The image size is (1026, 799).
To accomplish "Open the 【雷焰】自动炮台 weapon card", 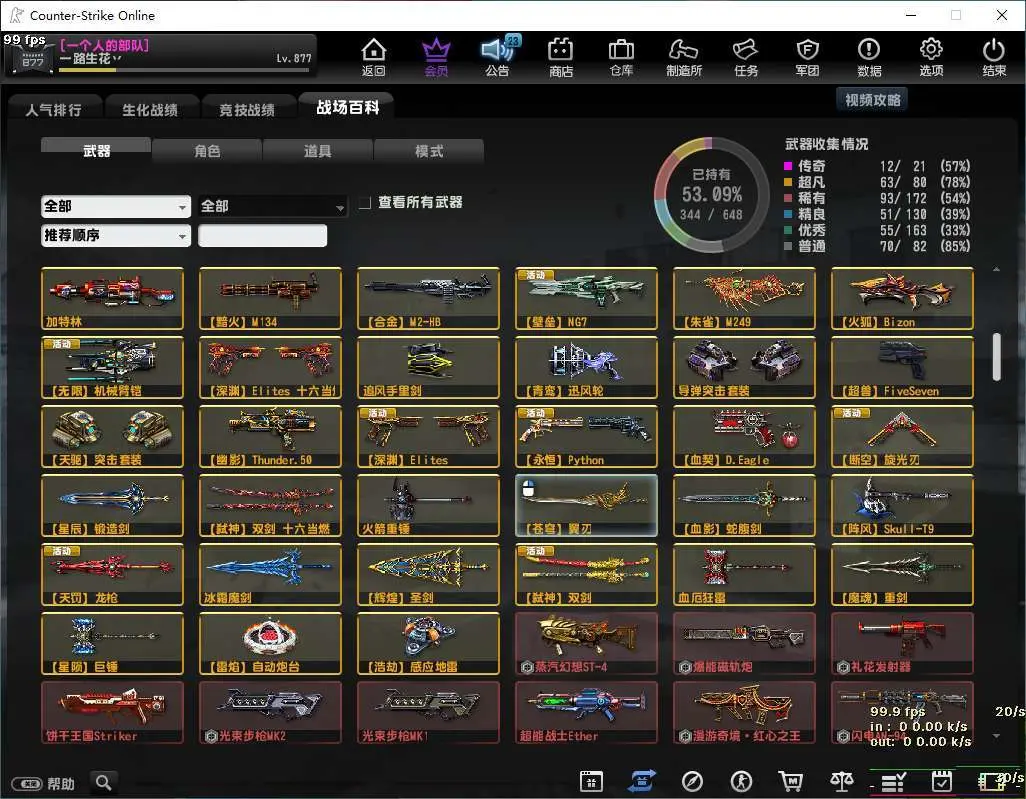I will (270, 644).
